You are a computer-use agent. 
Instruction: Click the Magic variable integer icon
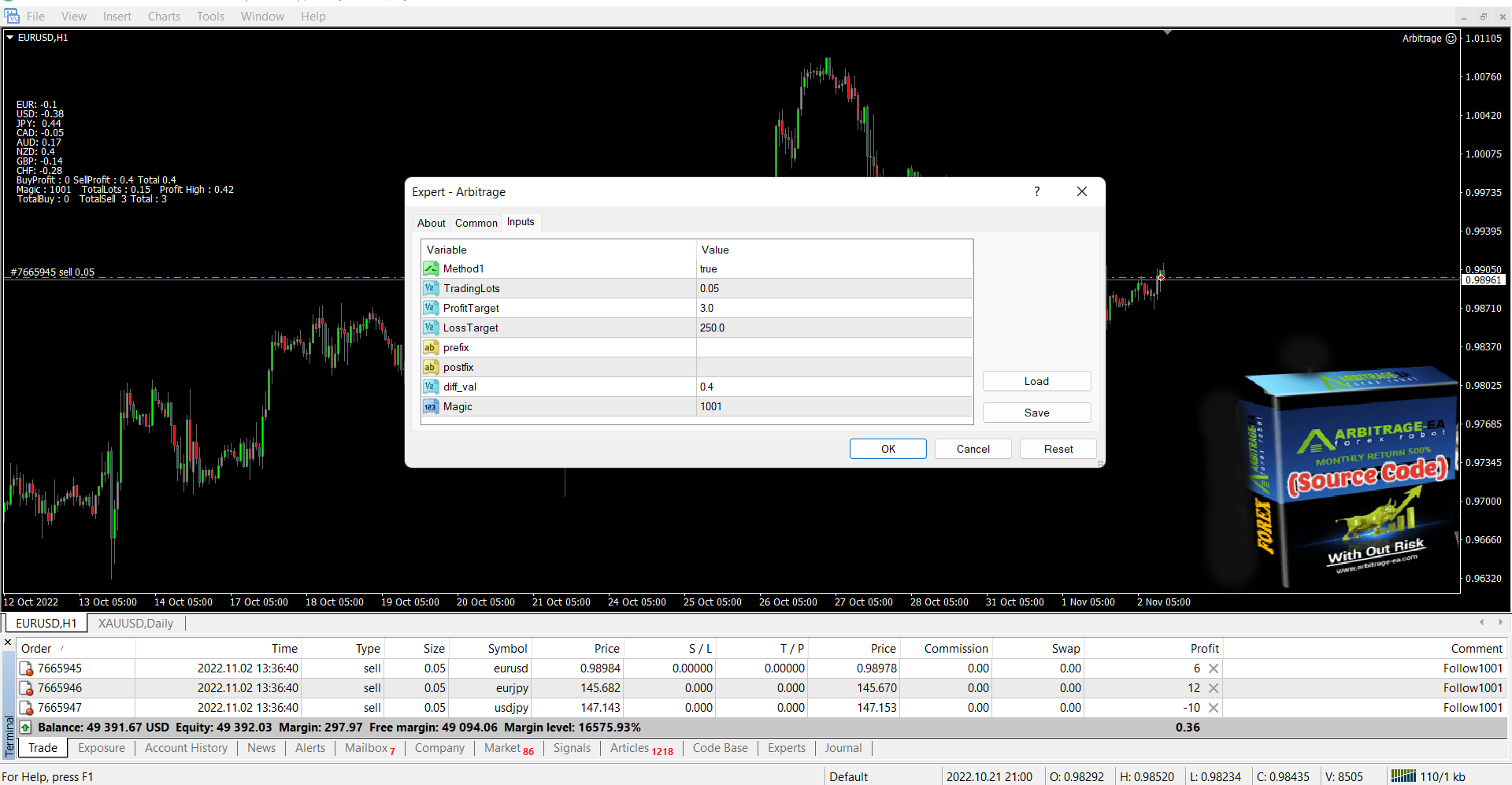(x=431, y=406)
